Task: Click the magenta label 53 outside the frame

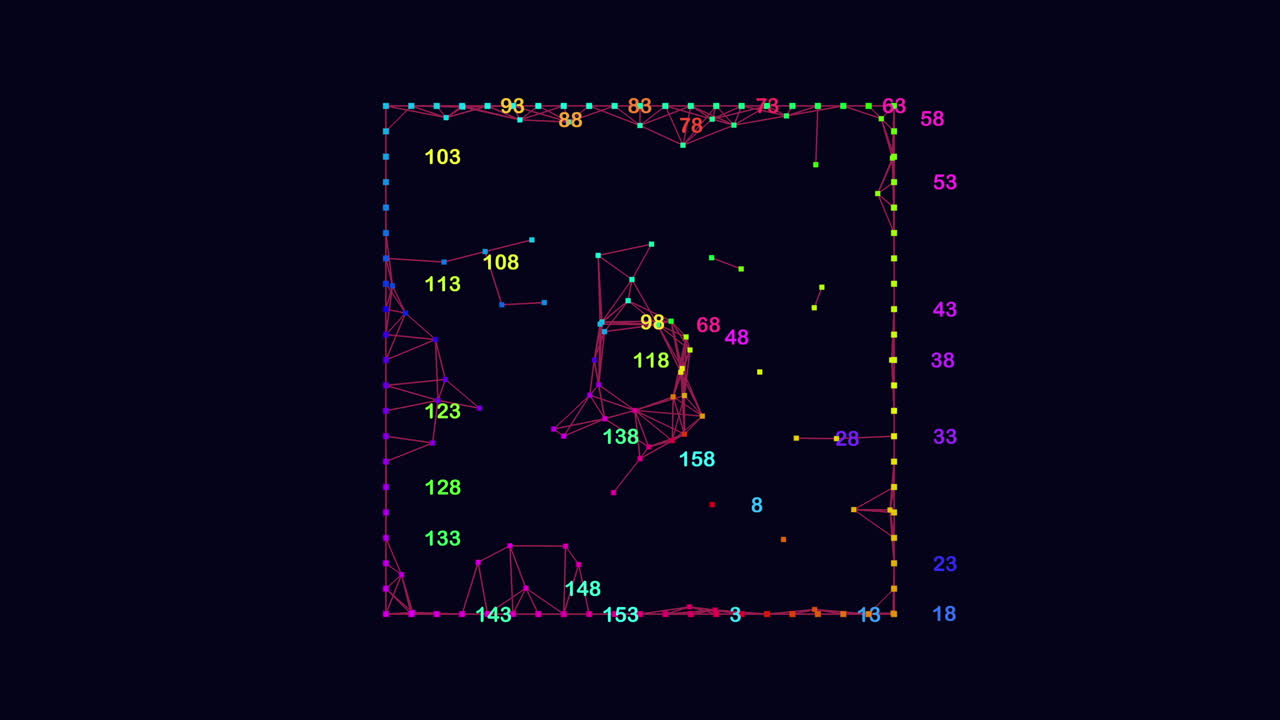Action: coord(945,183)
